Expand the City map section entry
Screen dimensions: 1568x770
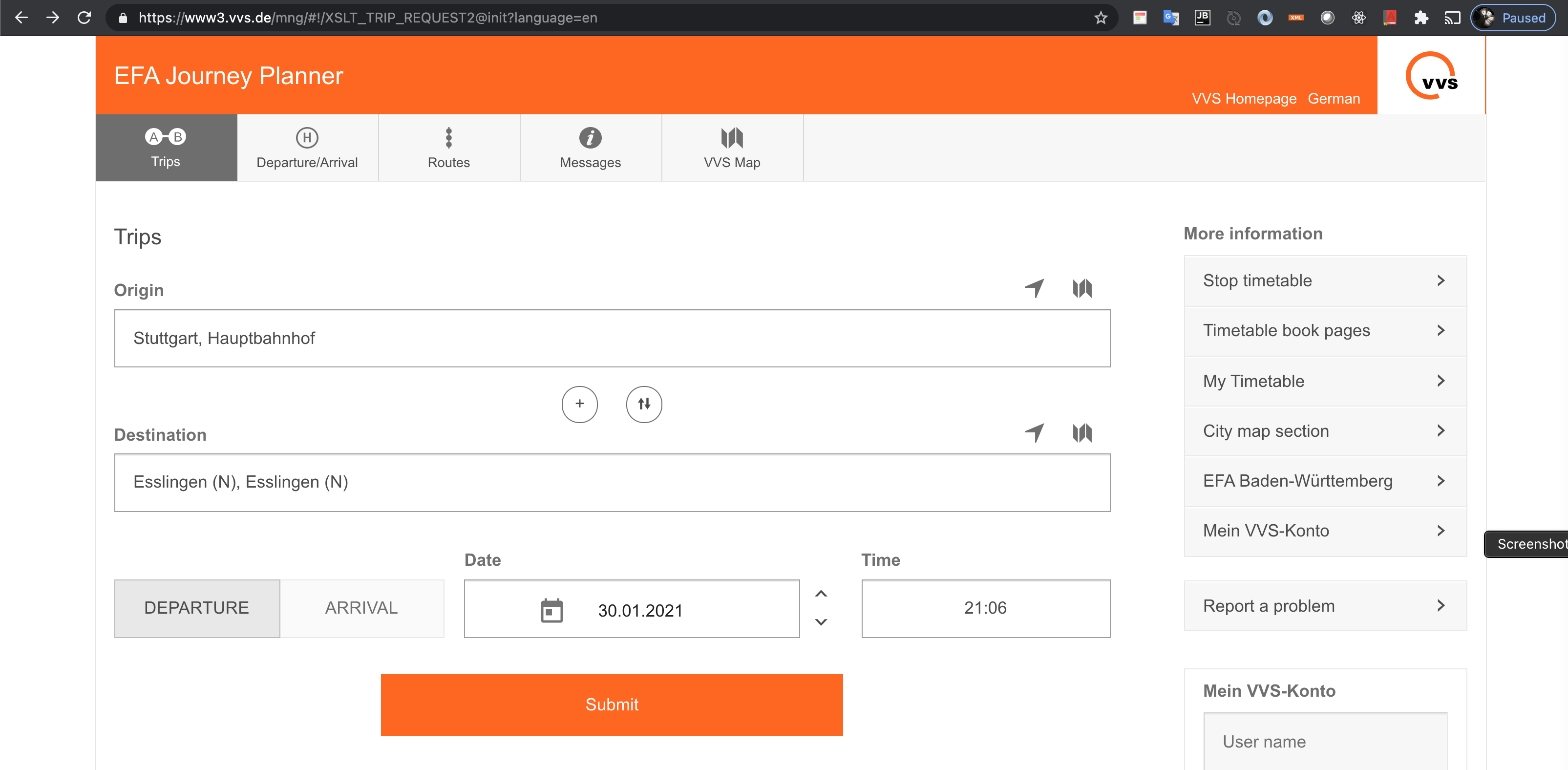click(1325, 431)
